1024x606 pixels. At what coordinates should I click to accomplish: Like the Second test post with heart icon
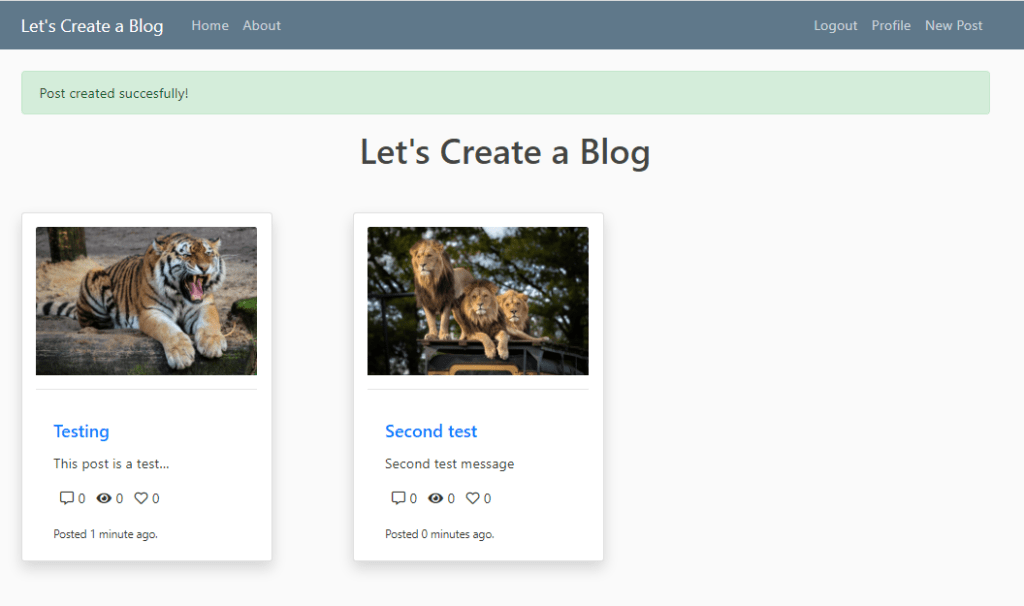(x=473, y=498)
